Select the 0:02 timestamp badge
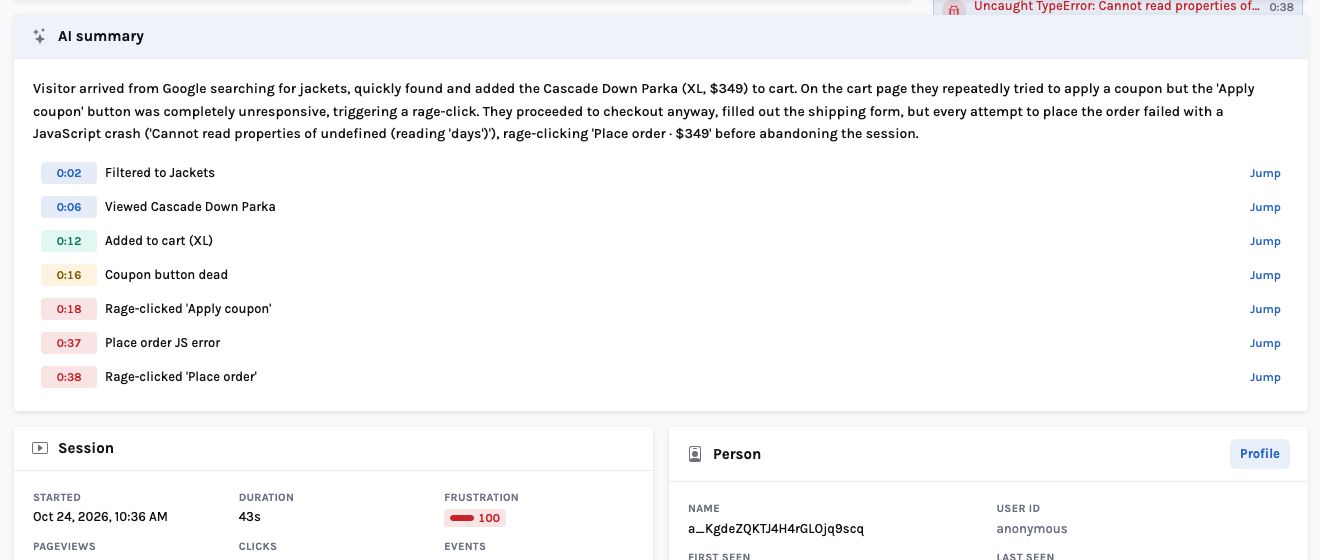 [69, 173]
